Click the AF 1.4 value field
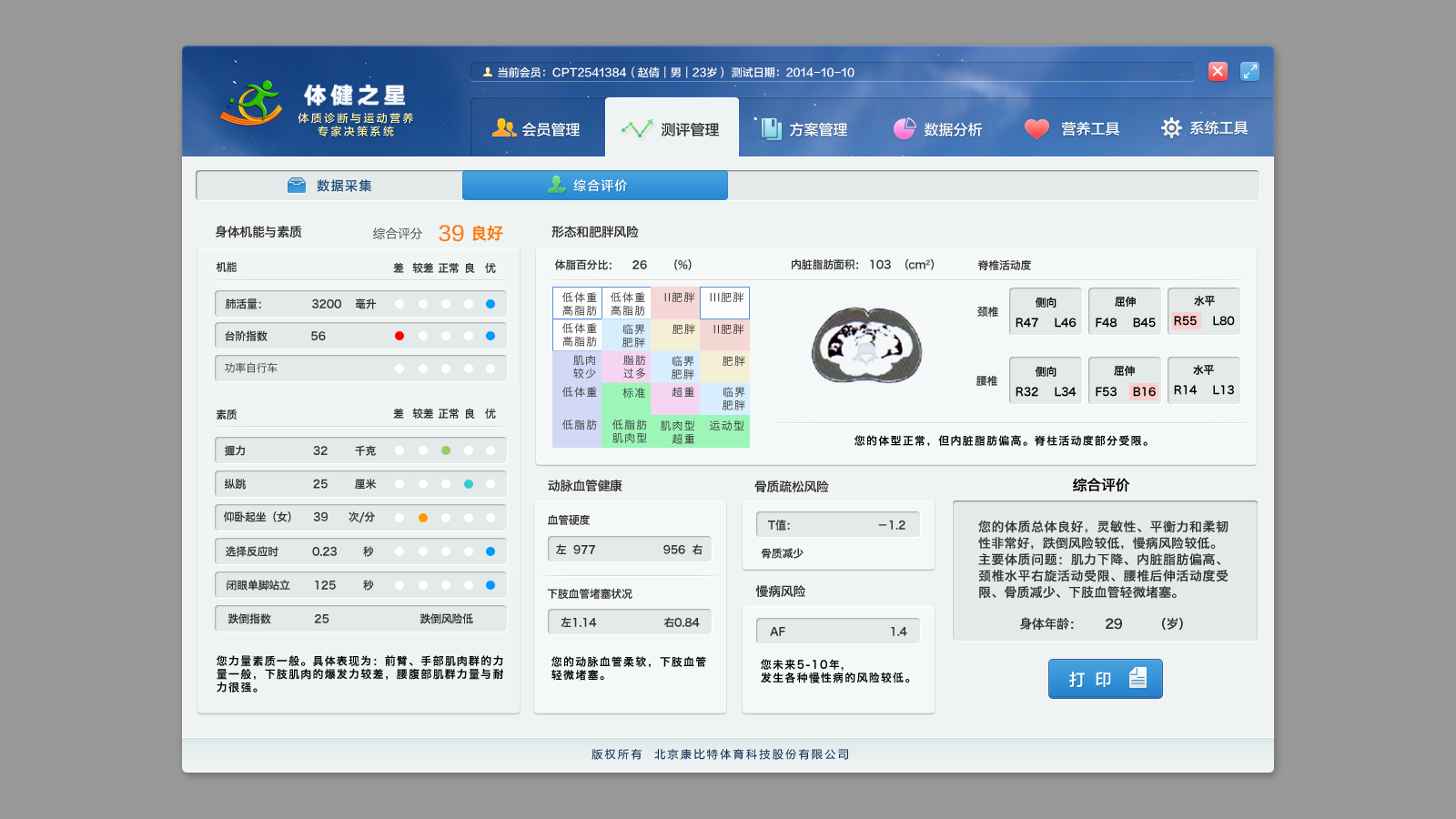Screen dimensions: 1456x819 click(x=838, y=632)
